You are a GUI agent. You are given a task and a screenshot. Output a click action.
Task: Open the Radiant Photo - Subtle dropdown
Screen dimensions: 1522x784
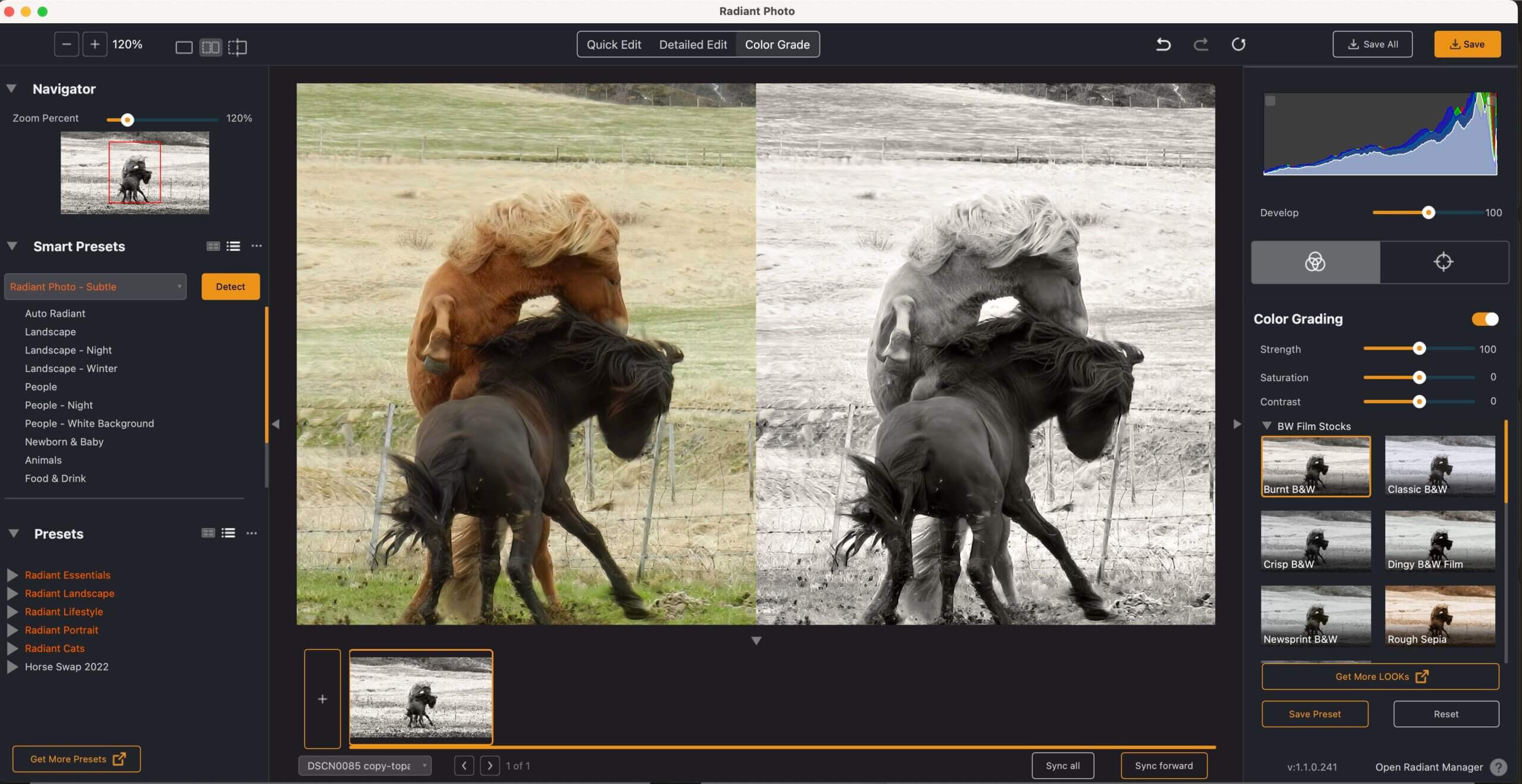coord(95,286)
